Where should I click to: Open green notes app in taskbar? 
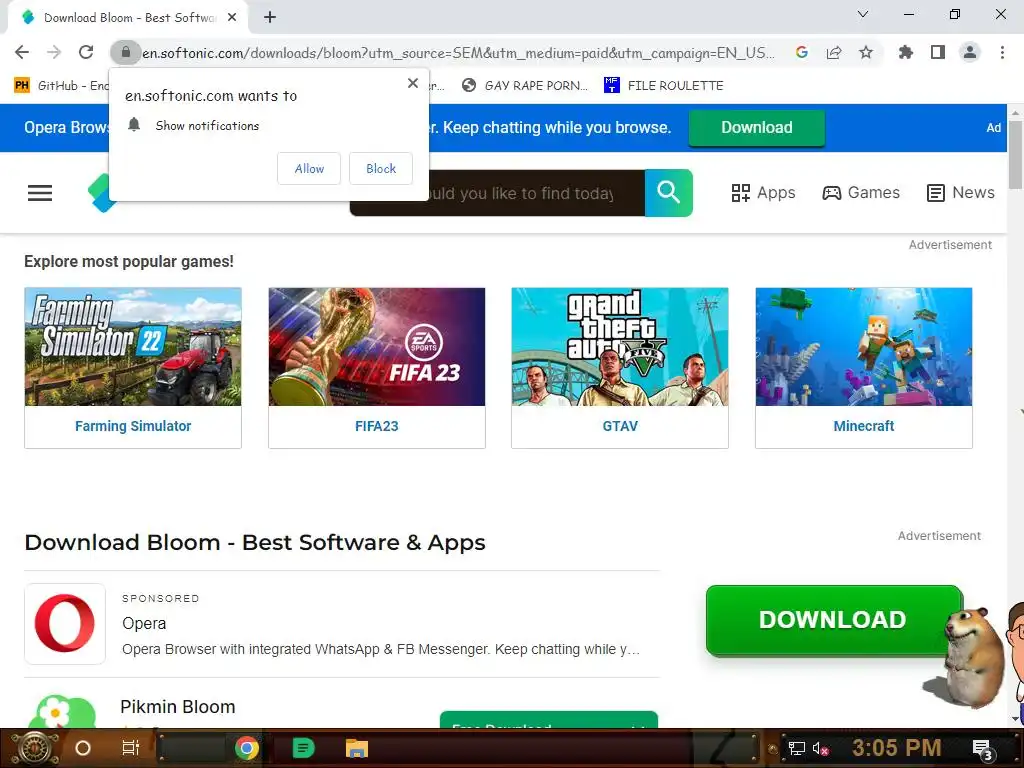click(x=303, y=748)
